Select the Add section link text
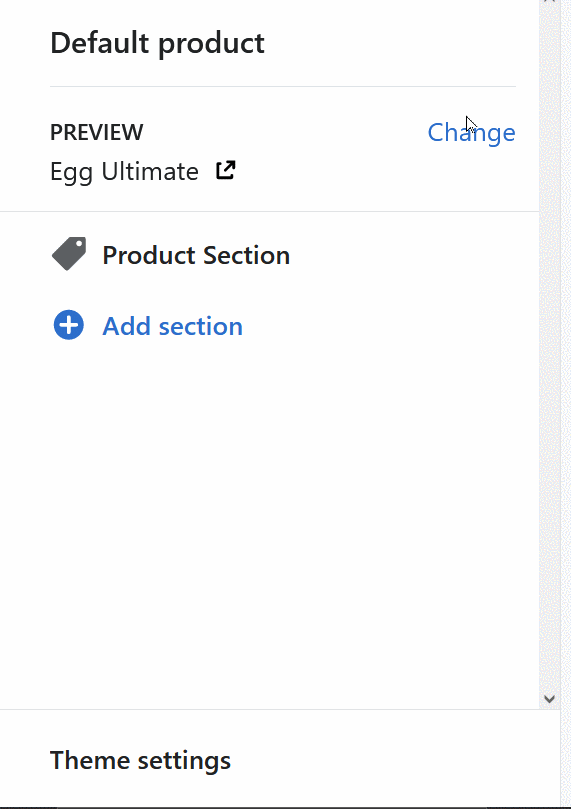The height and width of the screenshot is (809, 571). (172, 326)
